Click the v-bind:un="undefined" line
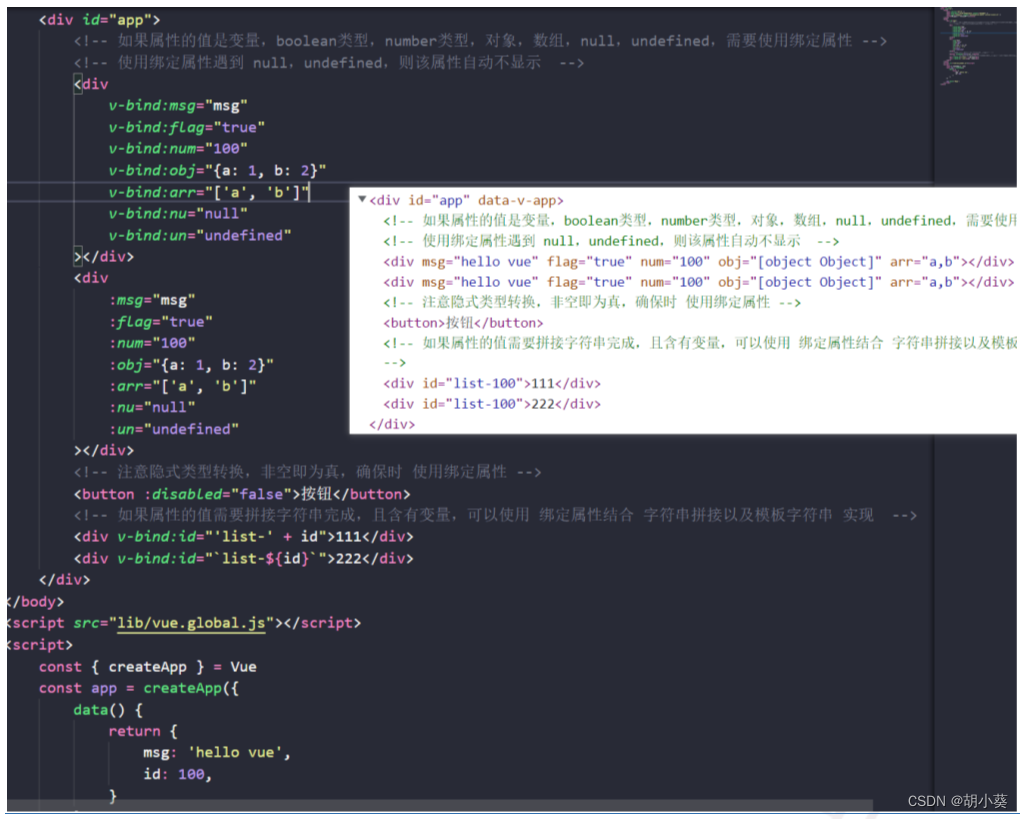This screenshot has width=1024, height=819. 200,235
